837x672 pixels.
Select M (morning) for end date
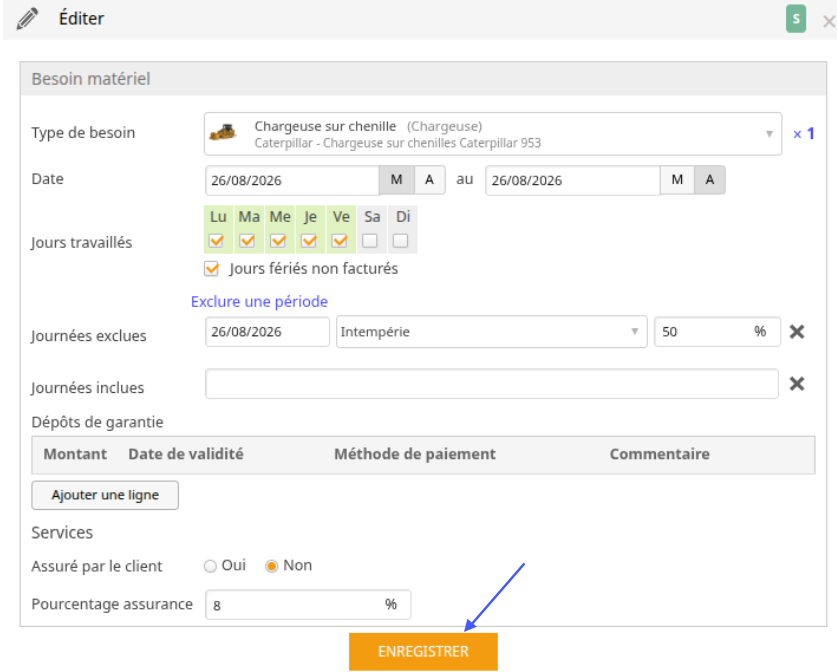[x=677, y=180]
